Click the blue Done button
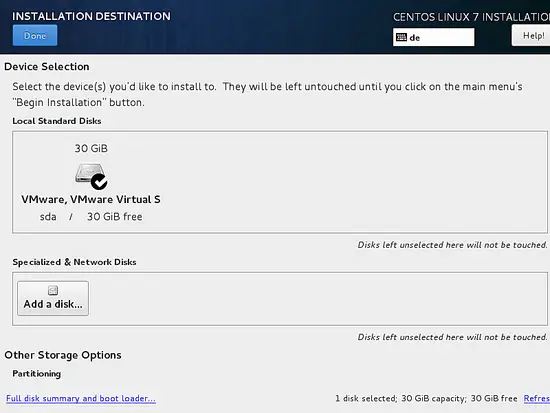 (35, 35)
